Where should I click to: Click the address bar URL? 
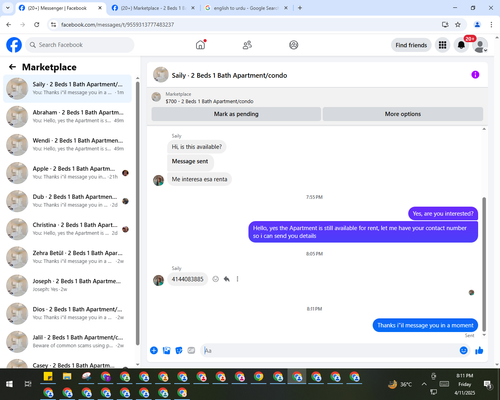117,25
